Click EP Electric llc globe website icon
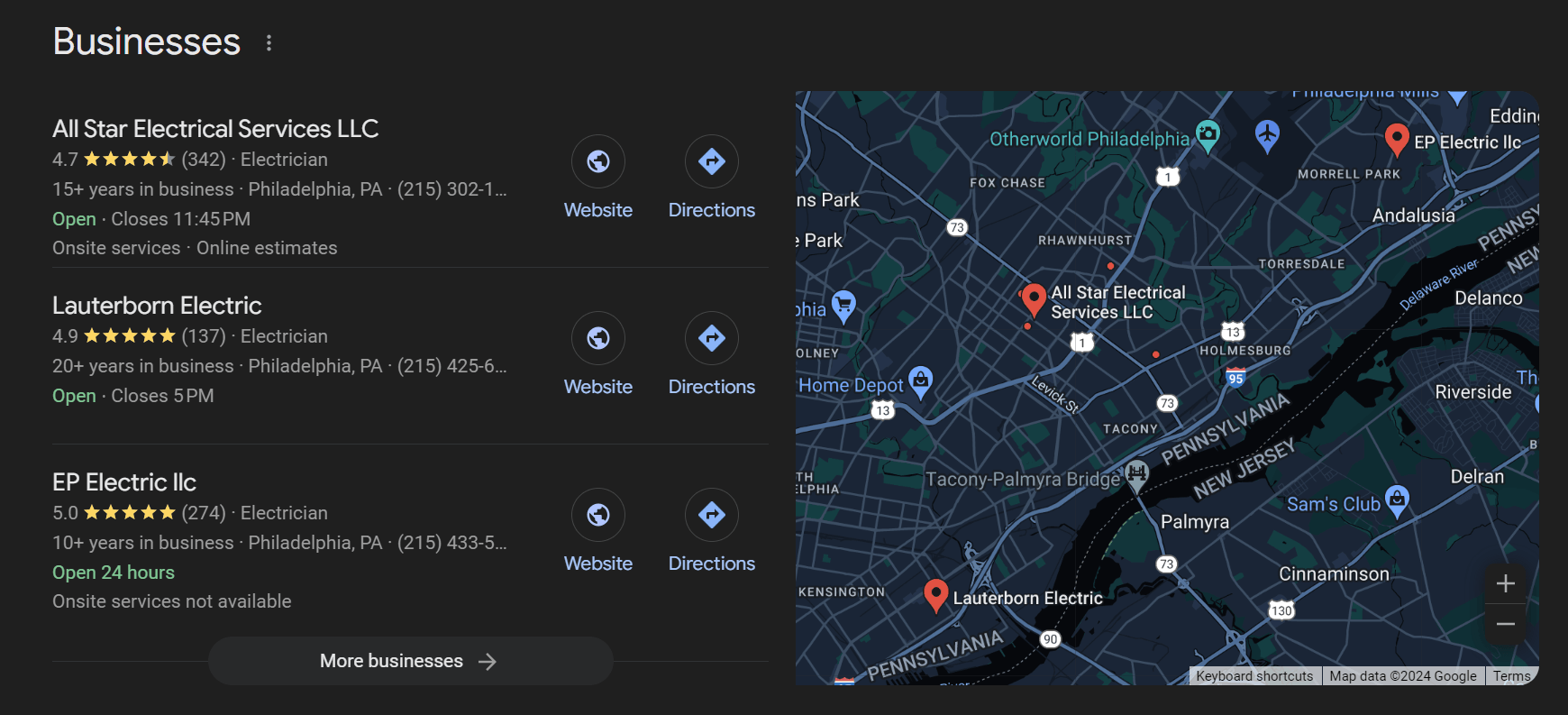1568x715 pixels. [598, 515]
